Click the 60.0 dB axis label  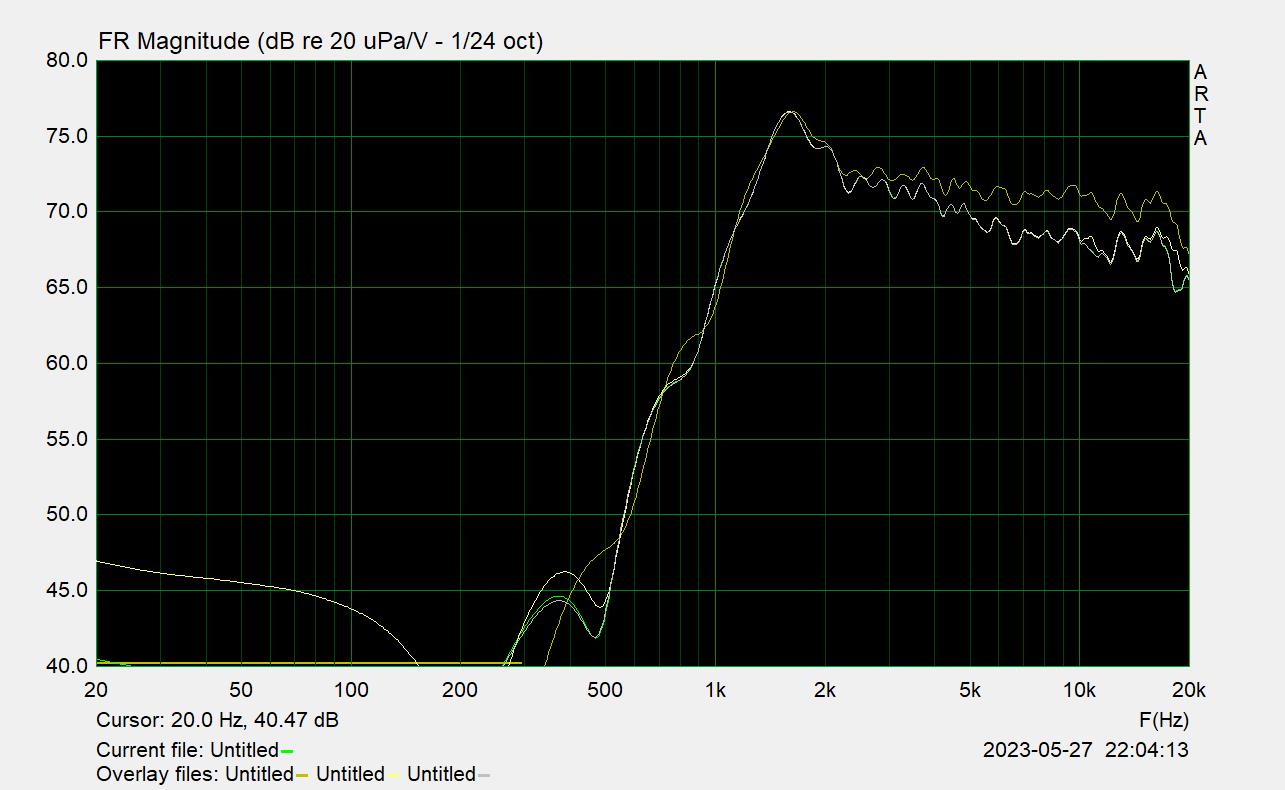(68, 363)
